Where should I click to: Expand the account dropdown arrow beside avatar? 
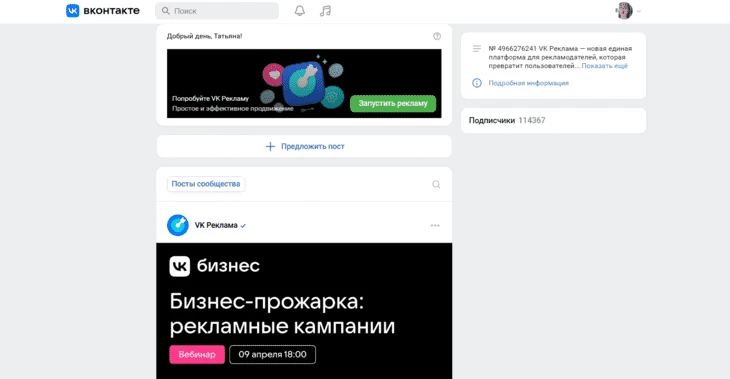pyautogui.click(x=639, y=11)
